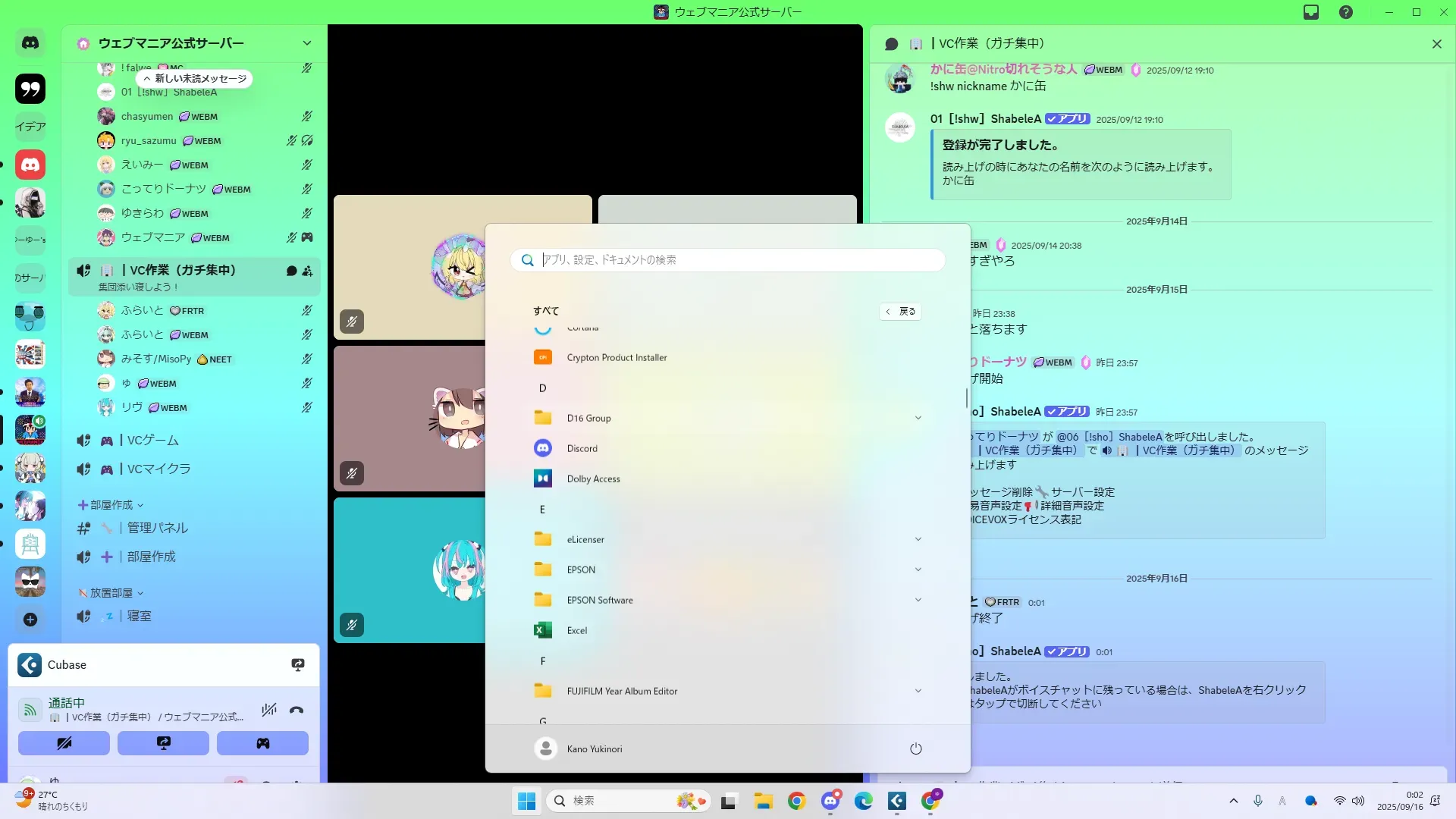Viewport: 1456px width, 819px height.
Task: Click the Cubase screen share stream icon
Action: [x=298, y=665]
